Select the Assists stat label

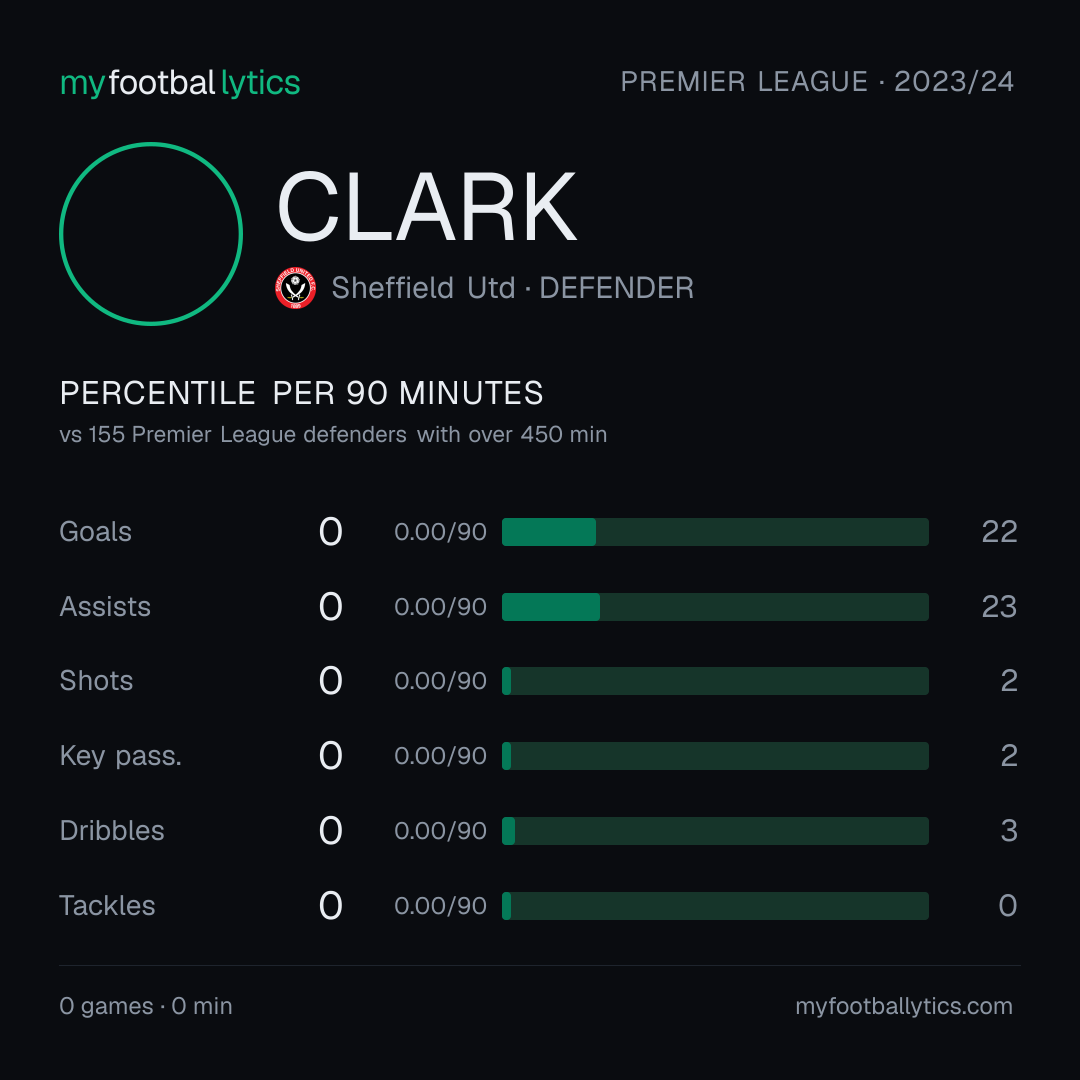[105, 607]
